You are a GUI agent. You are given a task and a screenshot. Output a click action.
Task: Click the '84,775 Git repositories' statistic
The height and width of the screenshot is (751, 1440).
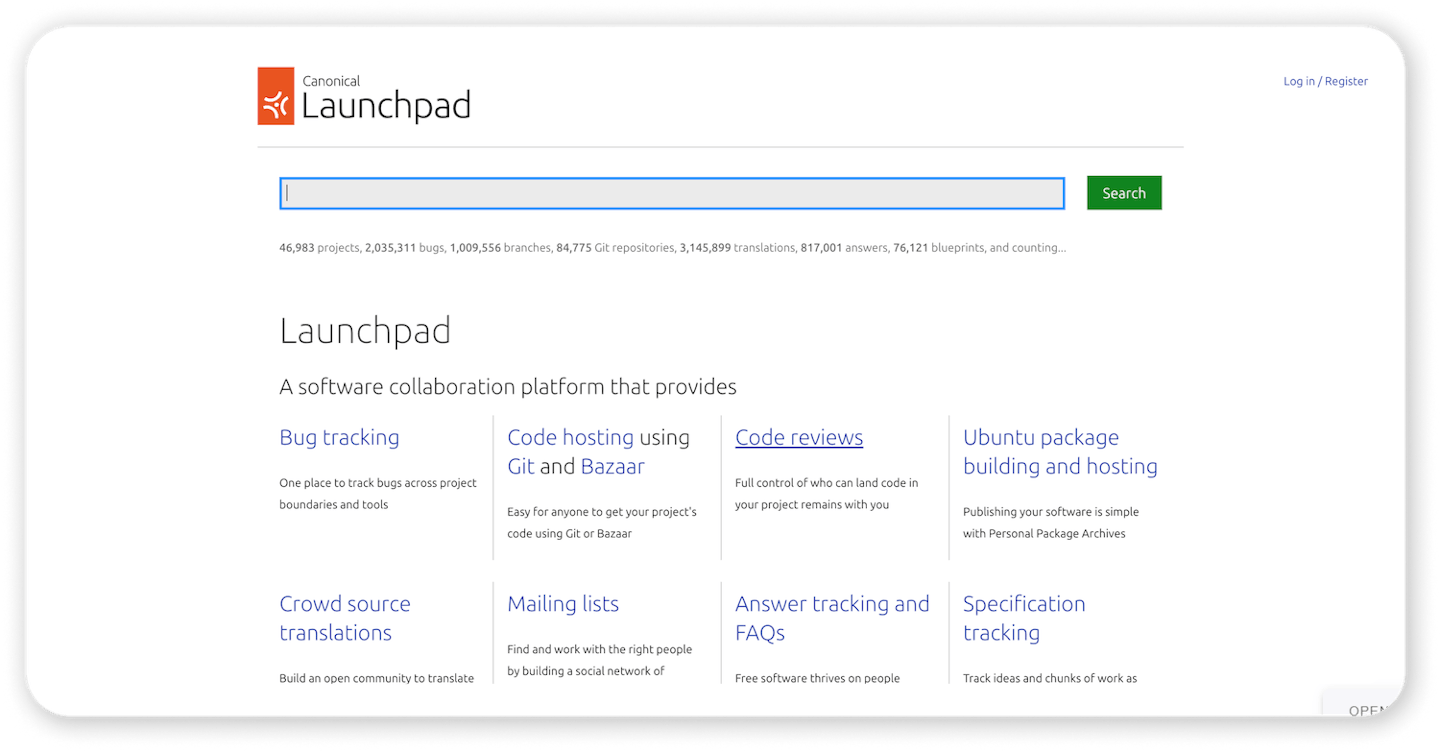[616, 248]
